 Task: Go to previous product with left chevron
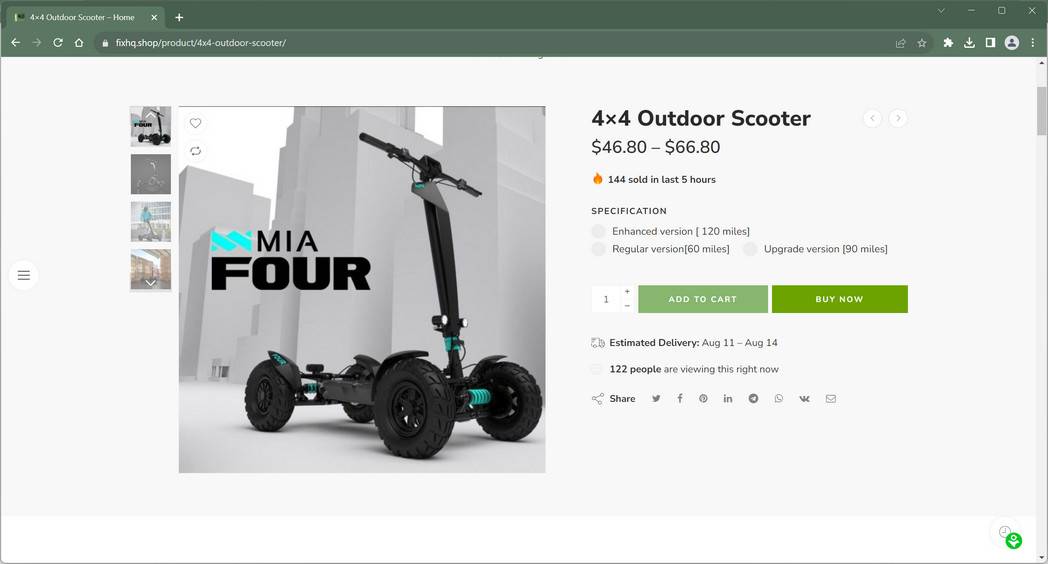[872, 118]
